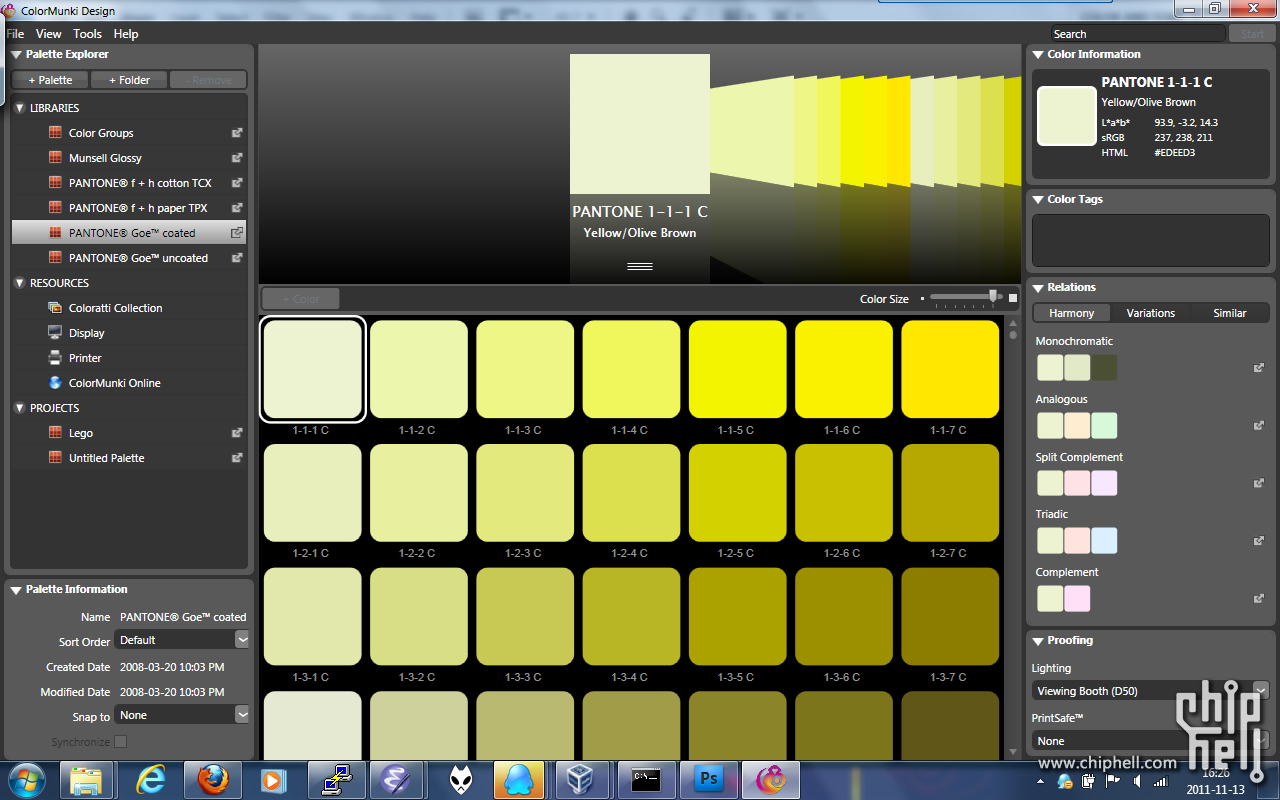Open Complement harmony pop-out icon
This screenshot has height=800, width=1280.
(1259, 598)
